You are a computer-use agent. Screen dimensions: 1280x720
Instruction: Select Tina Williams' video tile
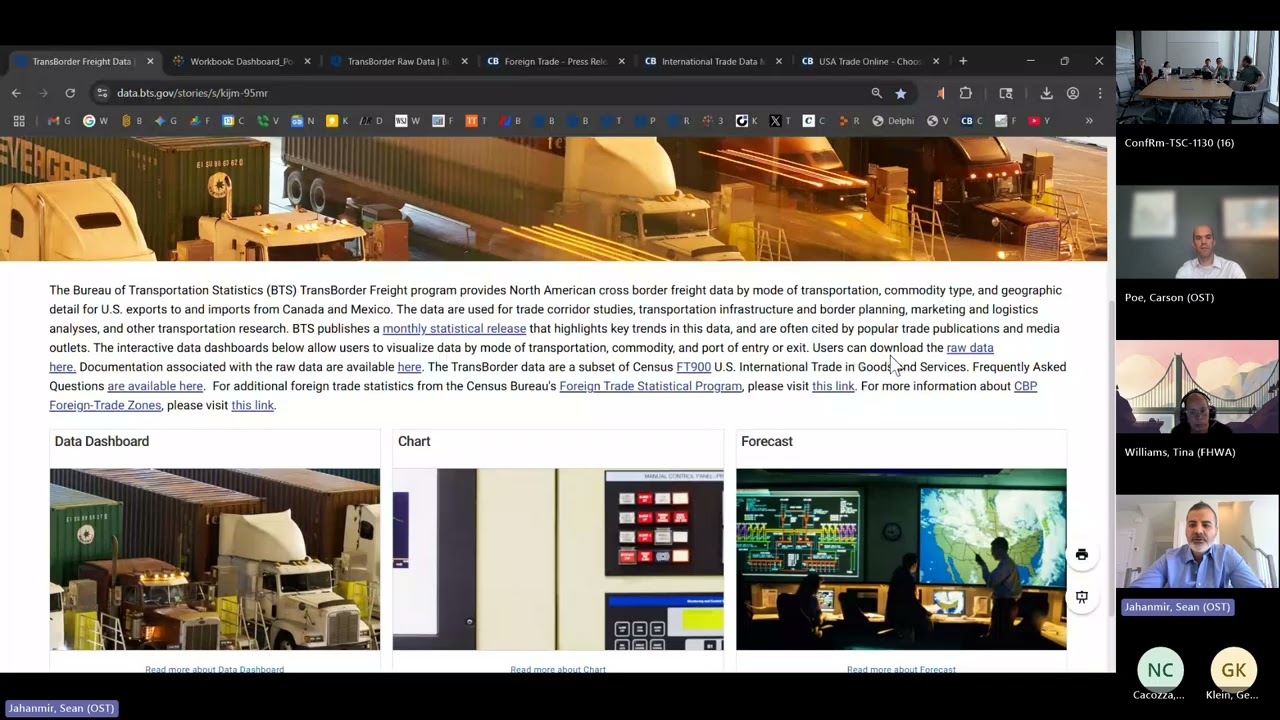coord(1197,387)
